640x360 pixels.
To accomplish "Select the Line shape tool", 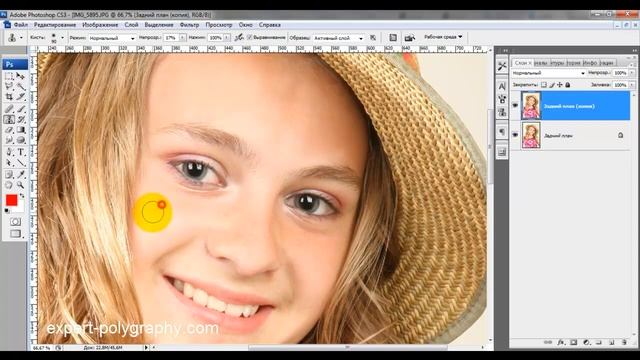I will [21, 163].
